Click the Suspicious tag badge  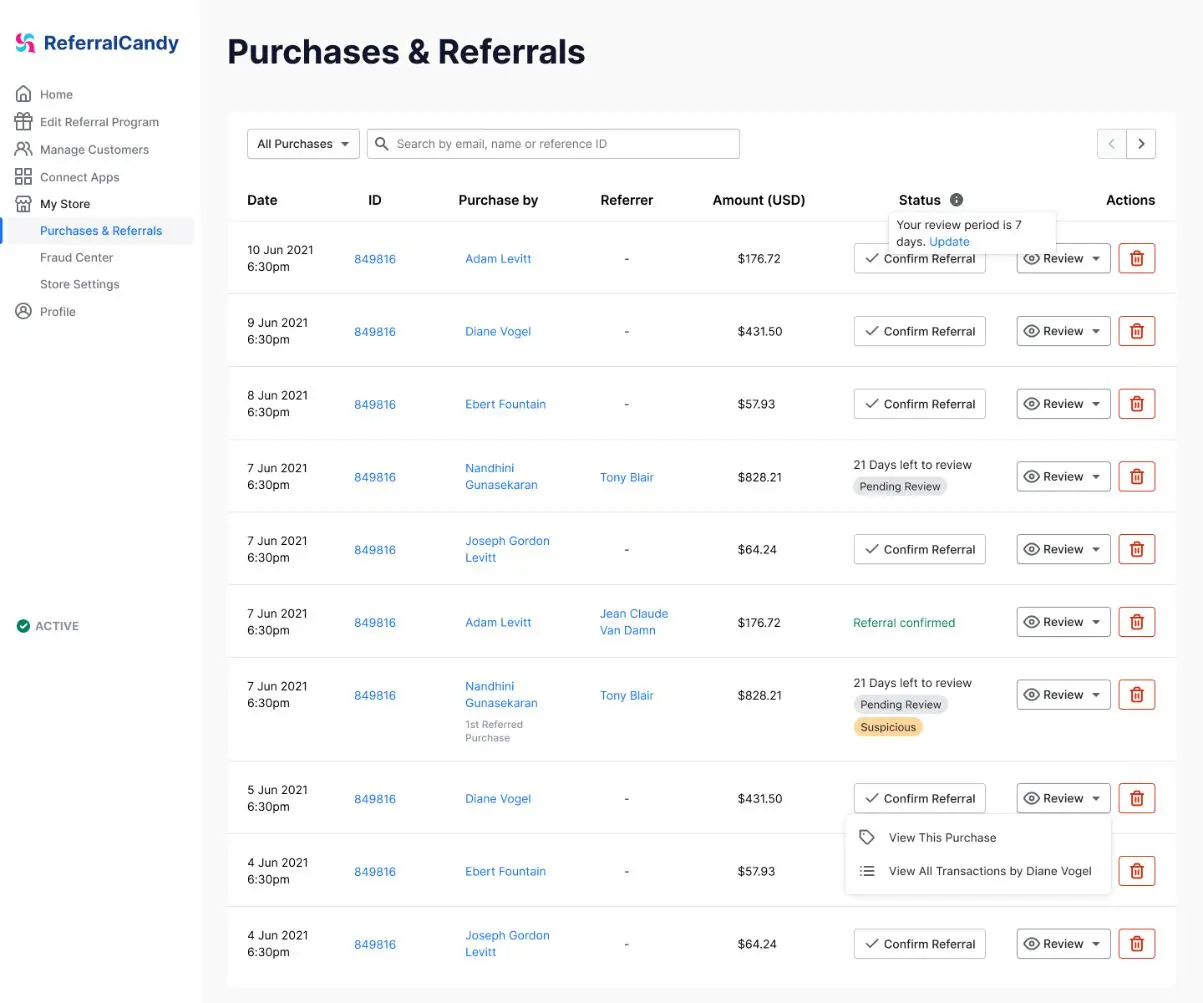pos(888,727)
